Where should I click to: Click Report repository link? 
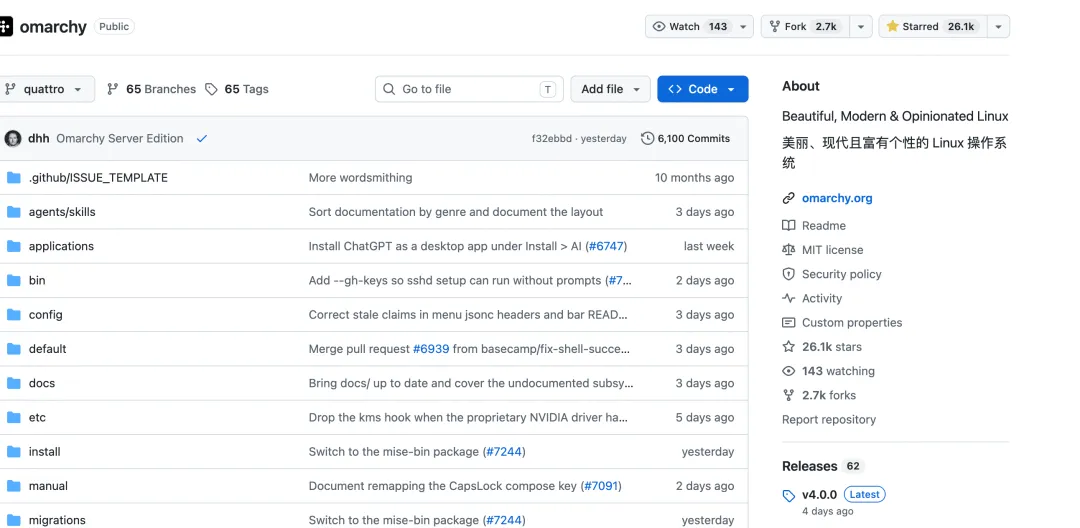[829, 419]
